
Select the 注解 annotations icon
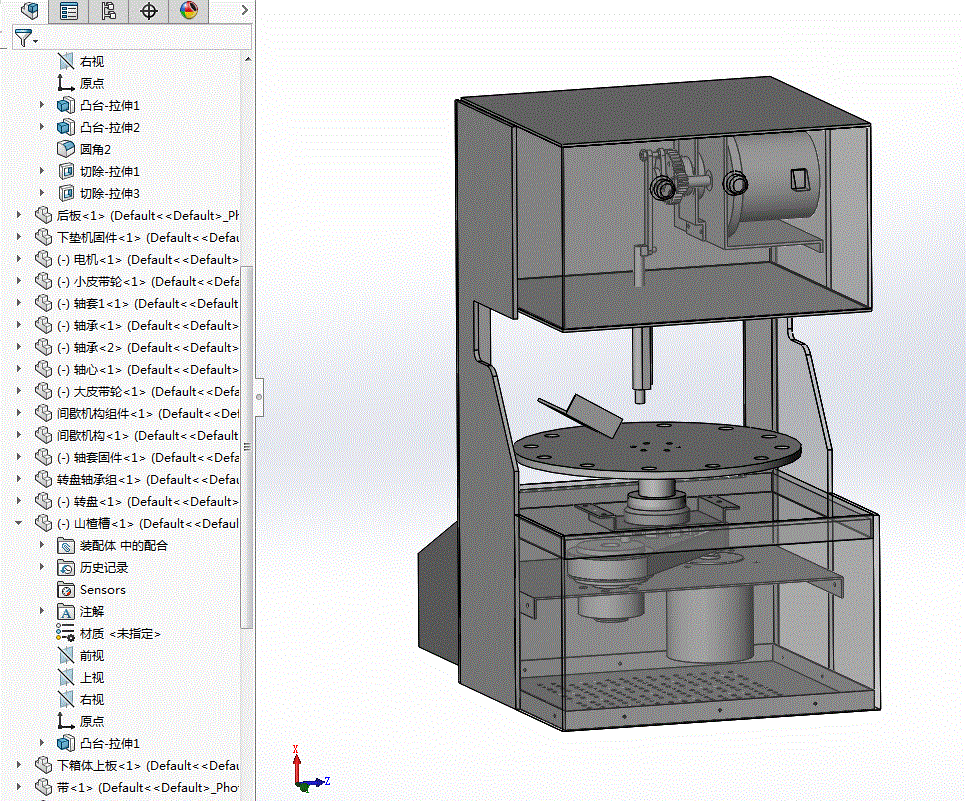tap(66, 611)
